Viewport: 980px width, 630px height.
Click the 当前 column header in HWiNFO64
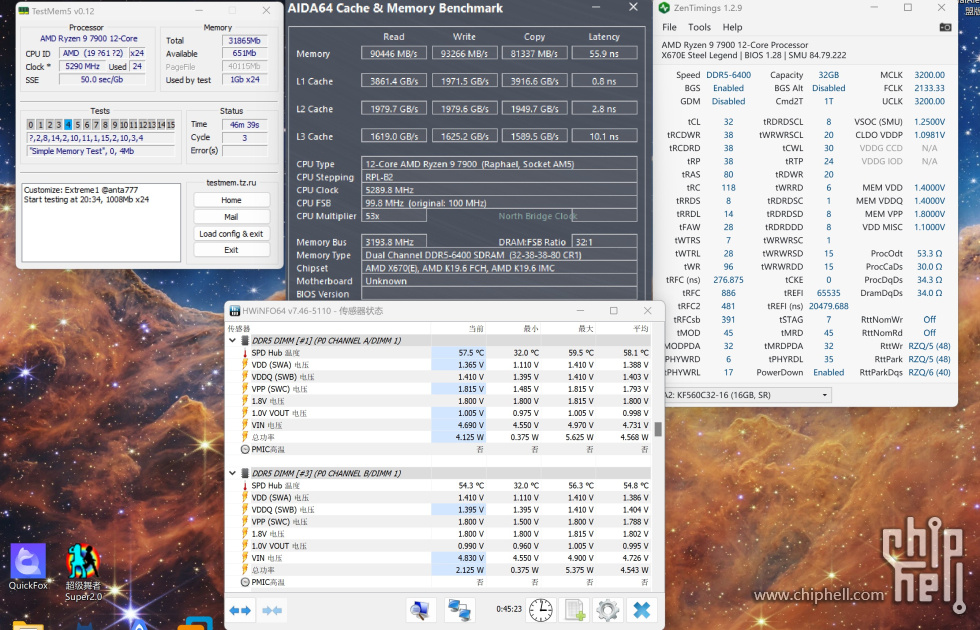pos(476,329)
